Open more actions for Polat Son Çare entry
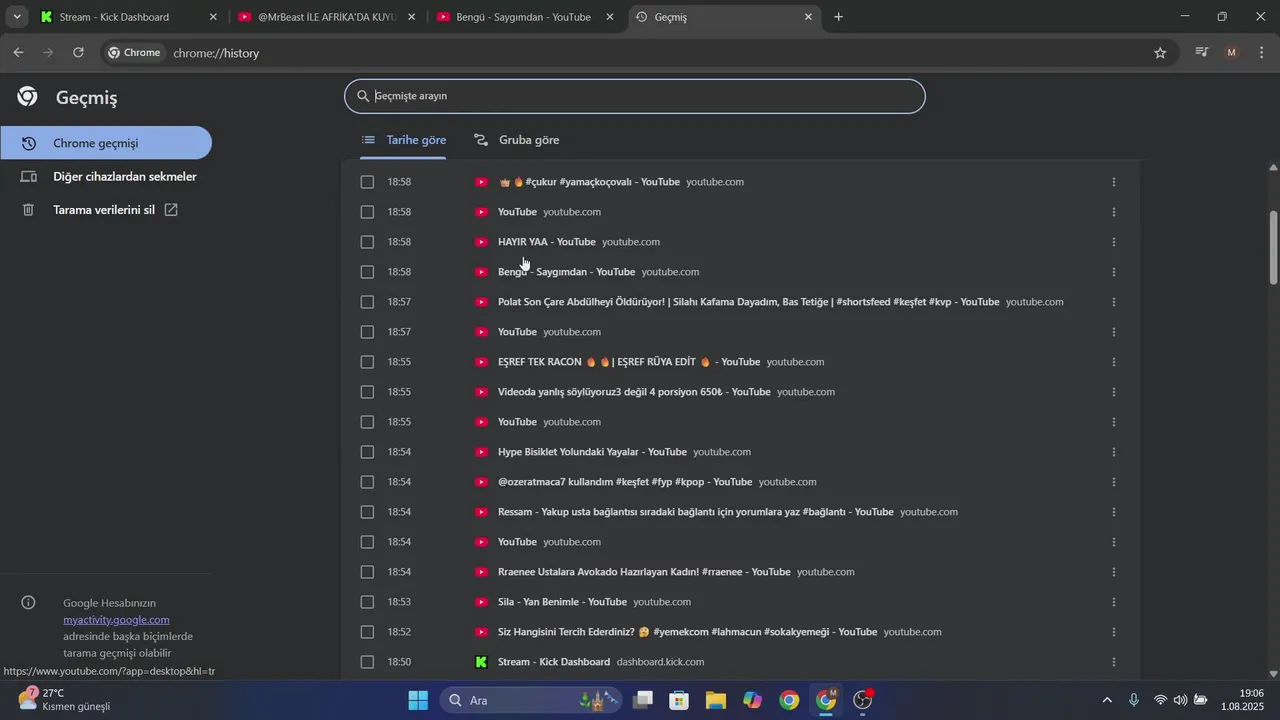Screen dimensions: 1280x720 pos(1114,302)
